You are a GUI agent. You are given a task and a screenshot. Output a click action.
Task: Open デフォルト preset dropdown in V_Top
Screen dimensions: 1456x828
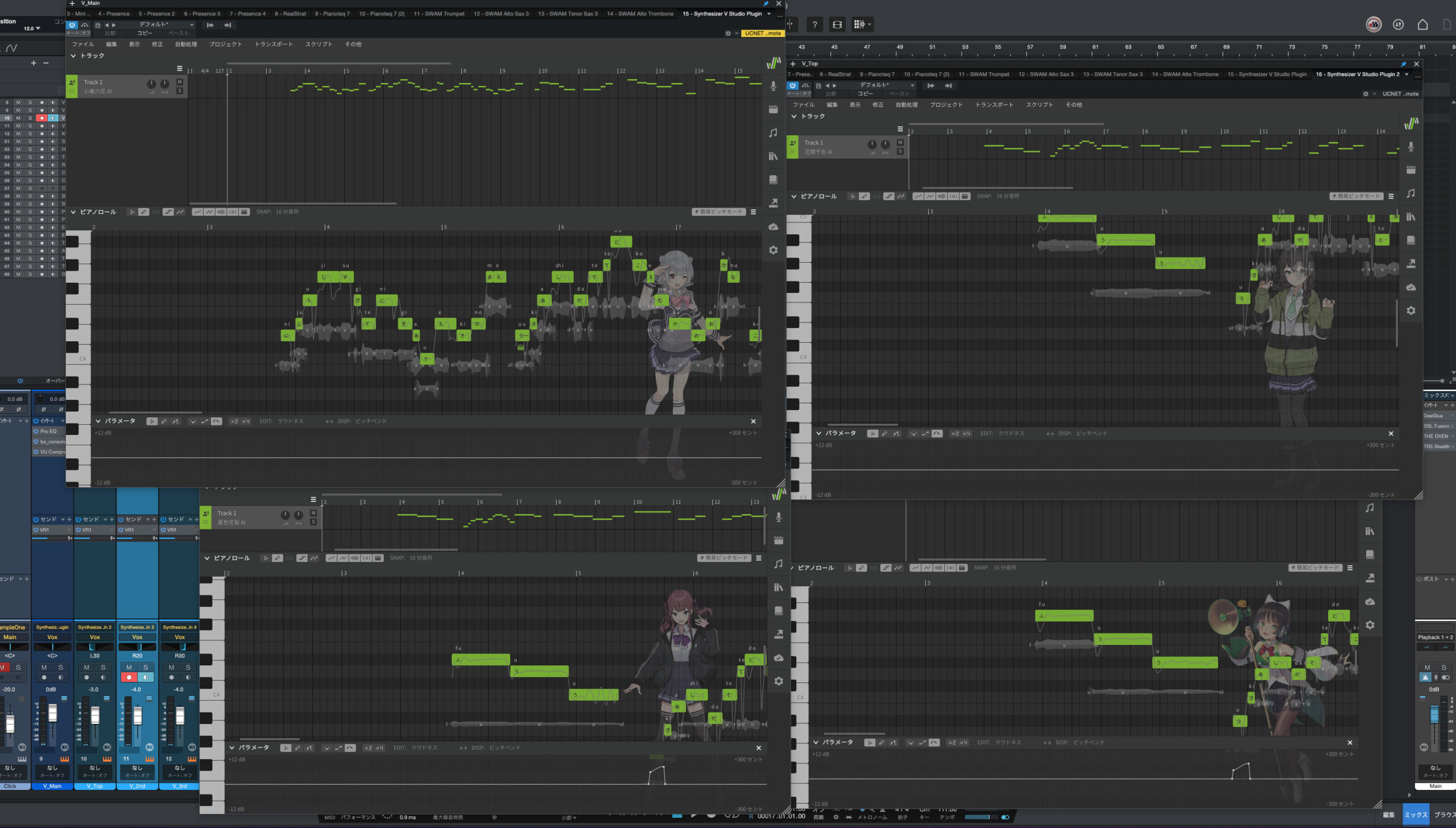click(x=886, y=86)
